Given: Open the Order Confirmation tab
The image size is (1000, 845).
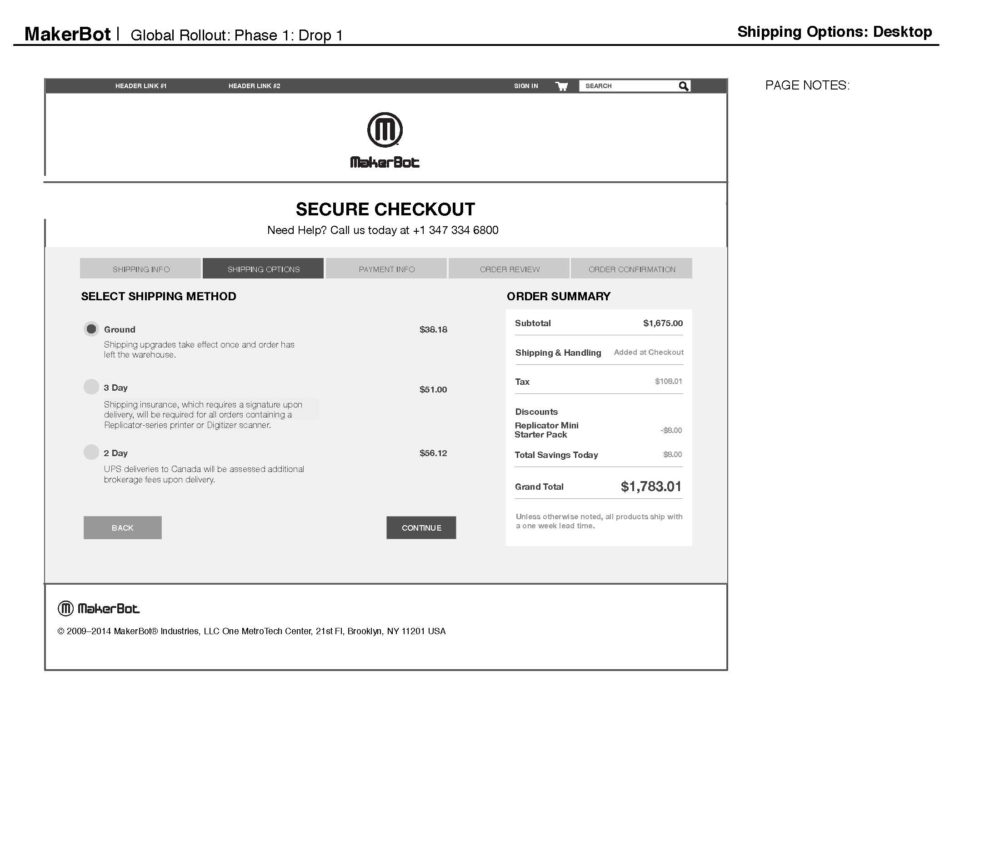Looking at the screenshot, I should [632, 268].
